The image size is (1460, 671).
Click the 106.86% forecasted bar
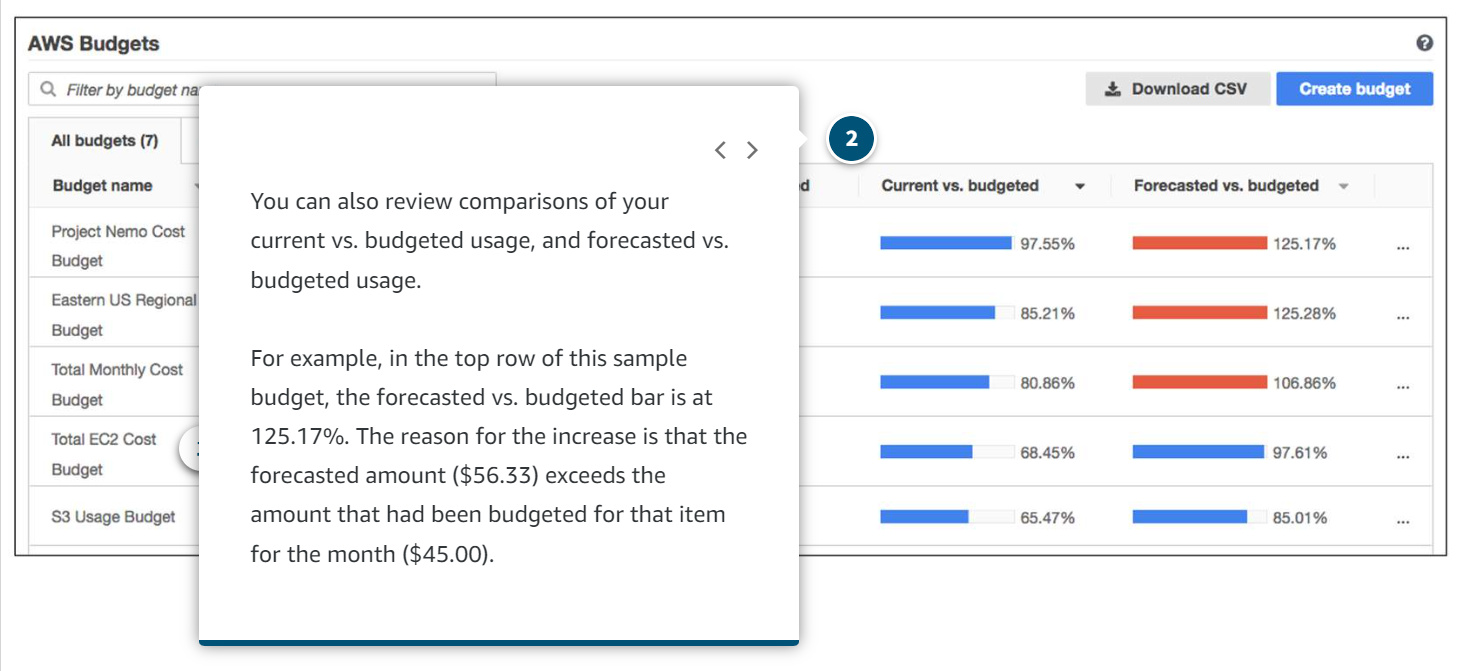point(1200,382)
